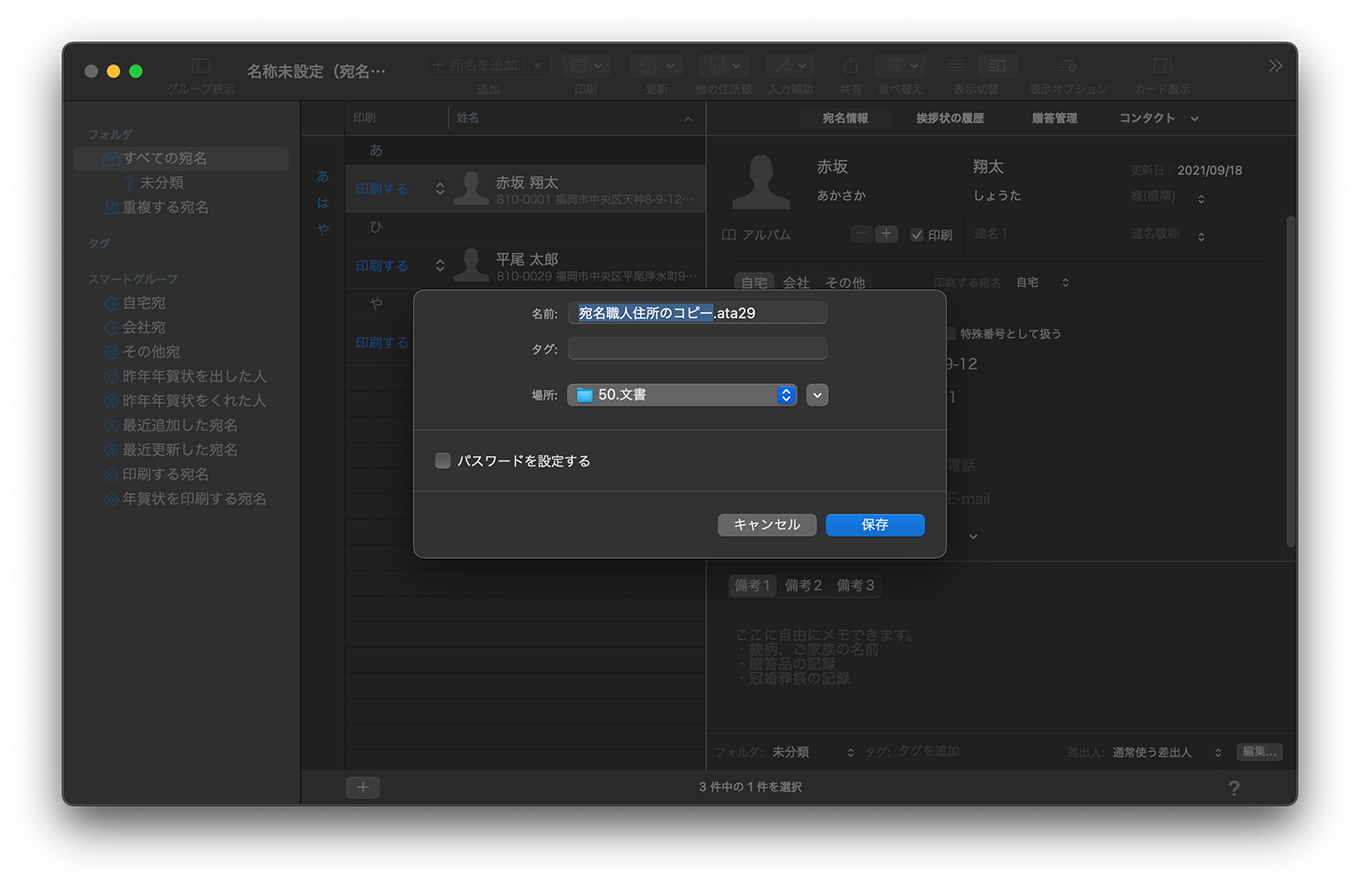The width and height of the screenshot is (1360, 888).
Task: Click the キャンセル button
Action: click(x=767, y=525)
